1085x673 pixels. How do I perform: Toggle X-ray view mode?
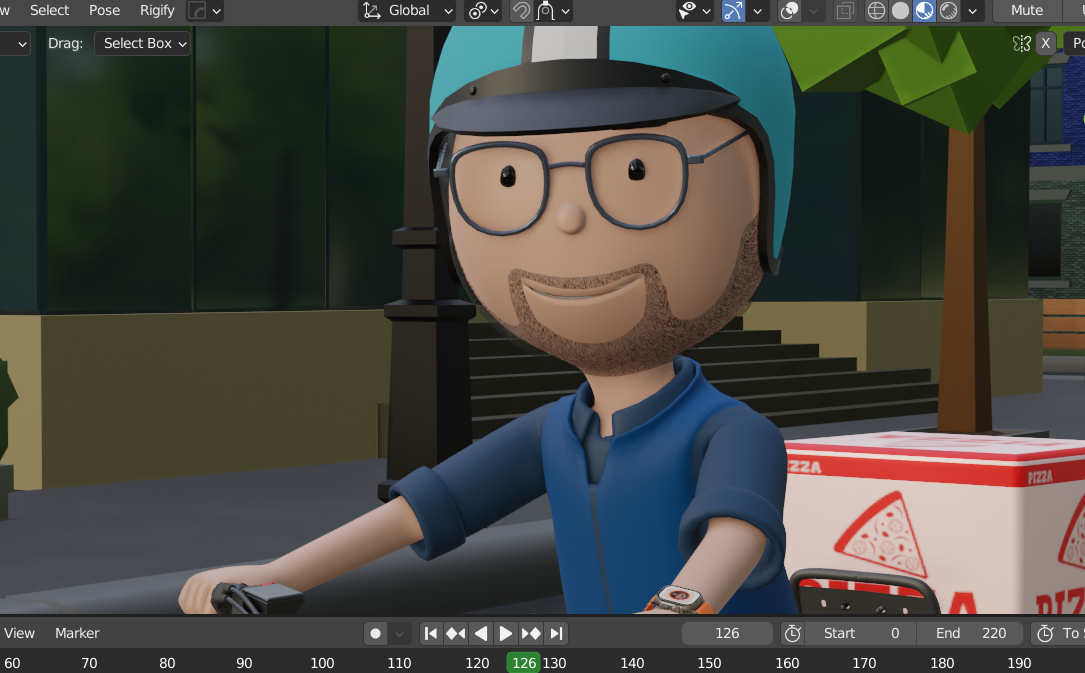coord(845,11)
